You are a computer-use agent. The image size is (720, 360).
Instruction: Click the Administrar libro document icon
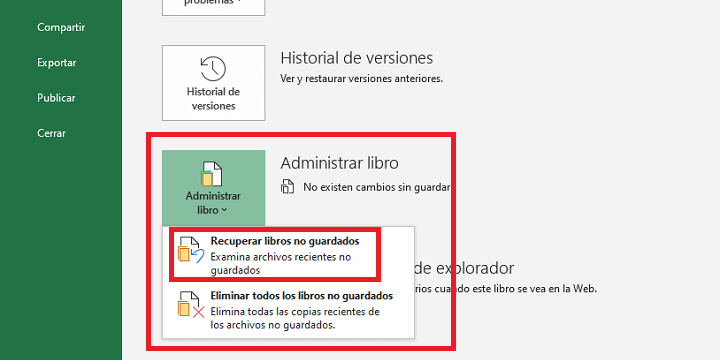(x=212, y=174)
